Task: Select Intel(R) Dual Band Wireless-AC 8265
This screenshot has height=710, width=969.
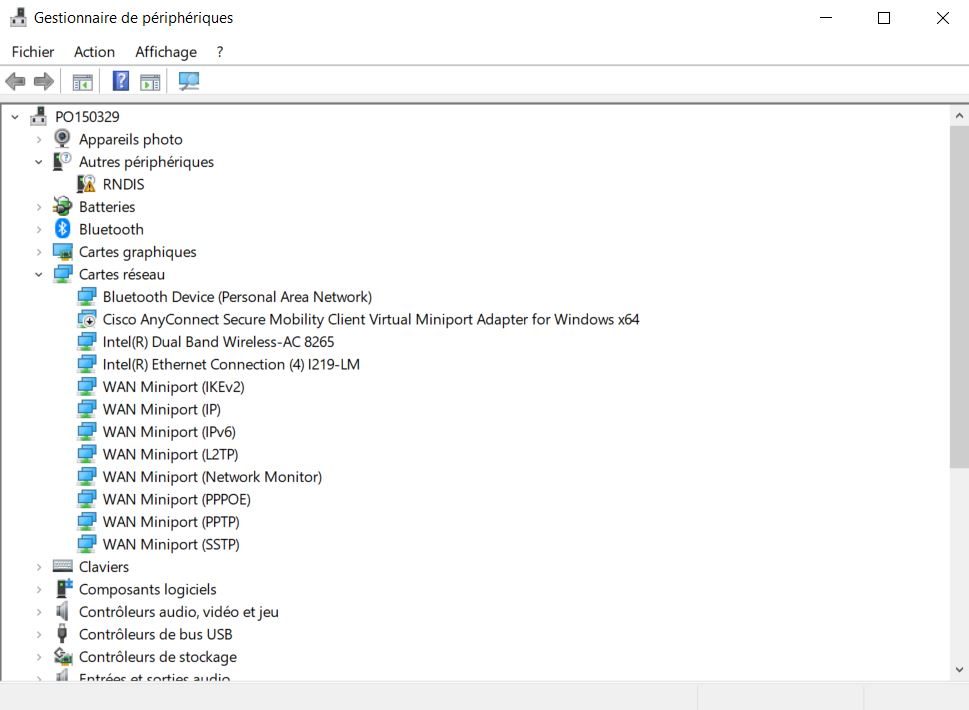Action: 218,342
